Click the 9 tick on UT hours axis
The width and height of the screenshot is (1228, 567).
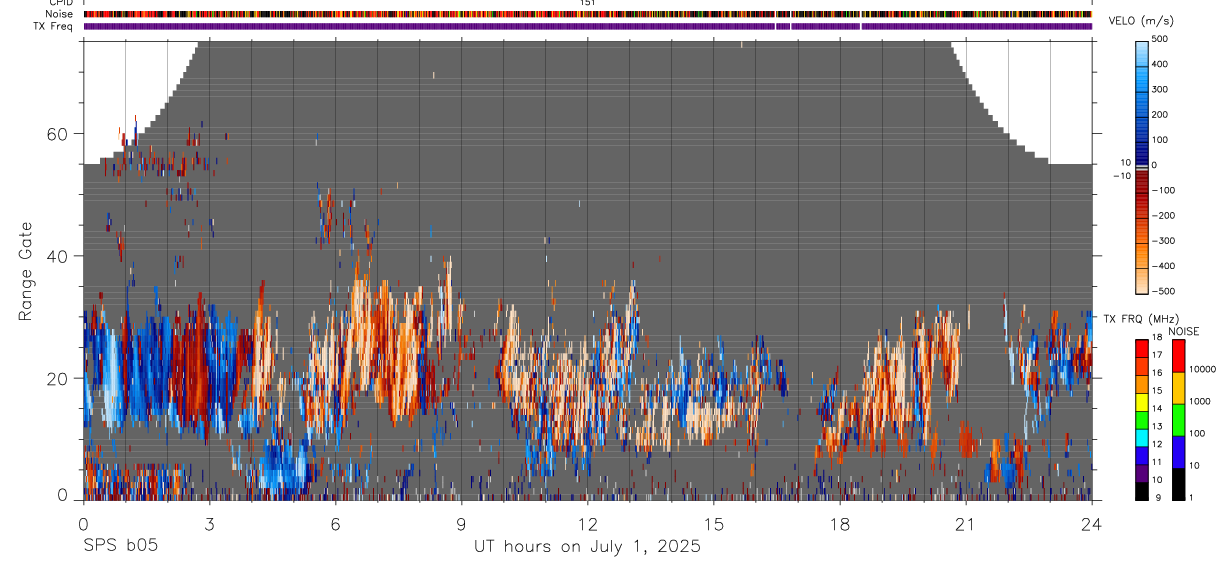coord(461,523)
